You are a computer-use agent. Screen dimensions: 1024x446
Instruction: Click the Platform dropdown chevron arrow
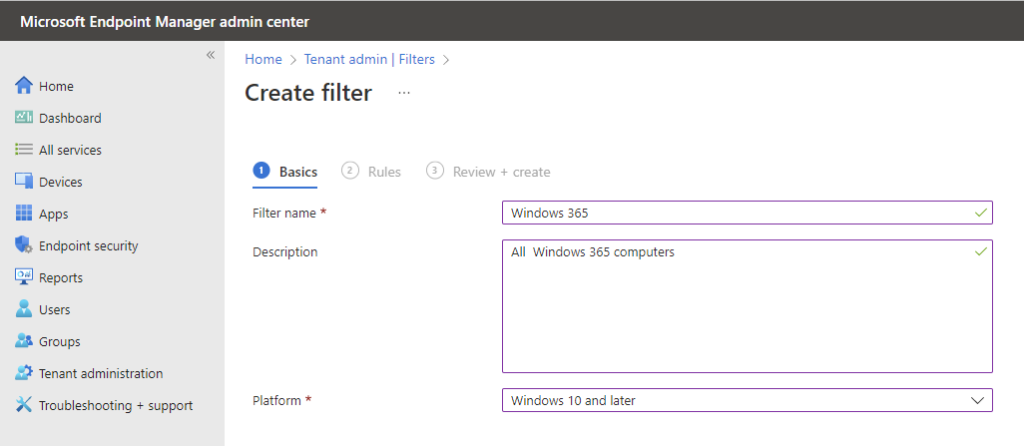(x=978, y=400)
